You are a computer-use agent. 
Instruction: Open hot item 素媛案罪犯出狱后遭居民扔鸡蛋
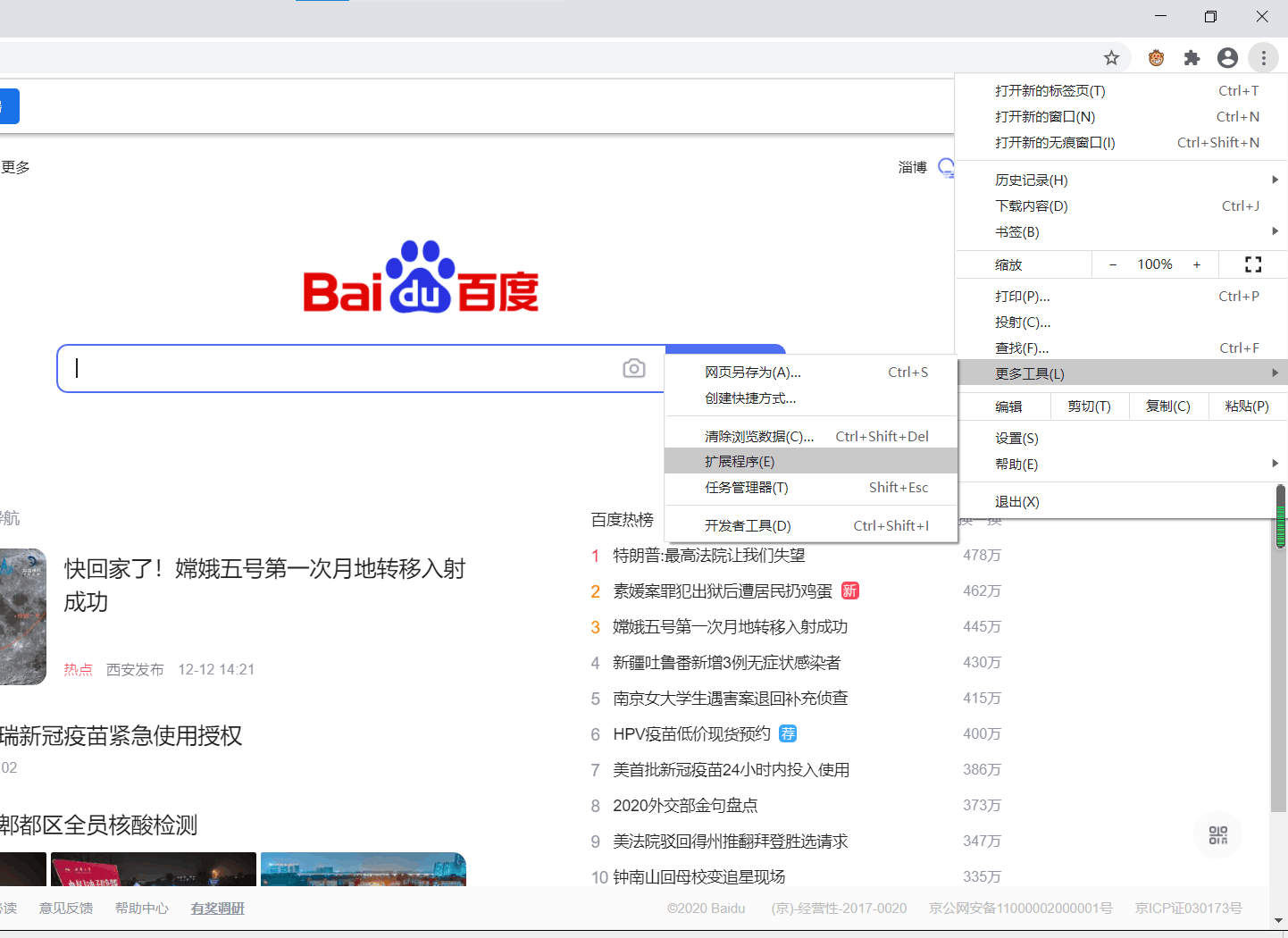(x=723, y=590)
